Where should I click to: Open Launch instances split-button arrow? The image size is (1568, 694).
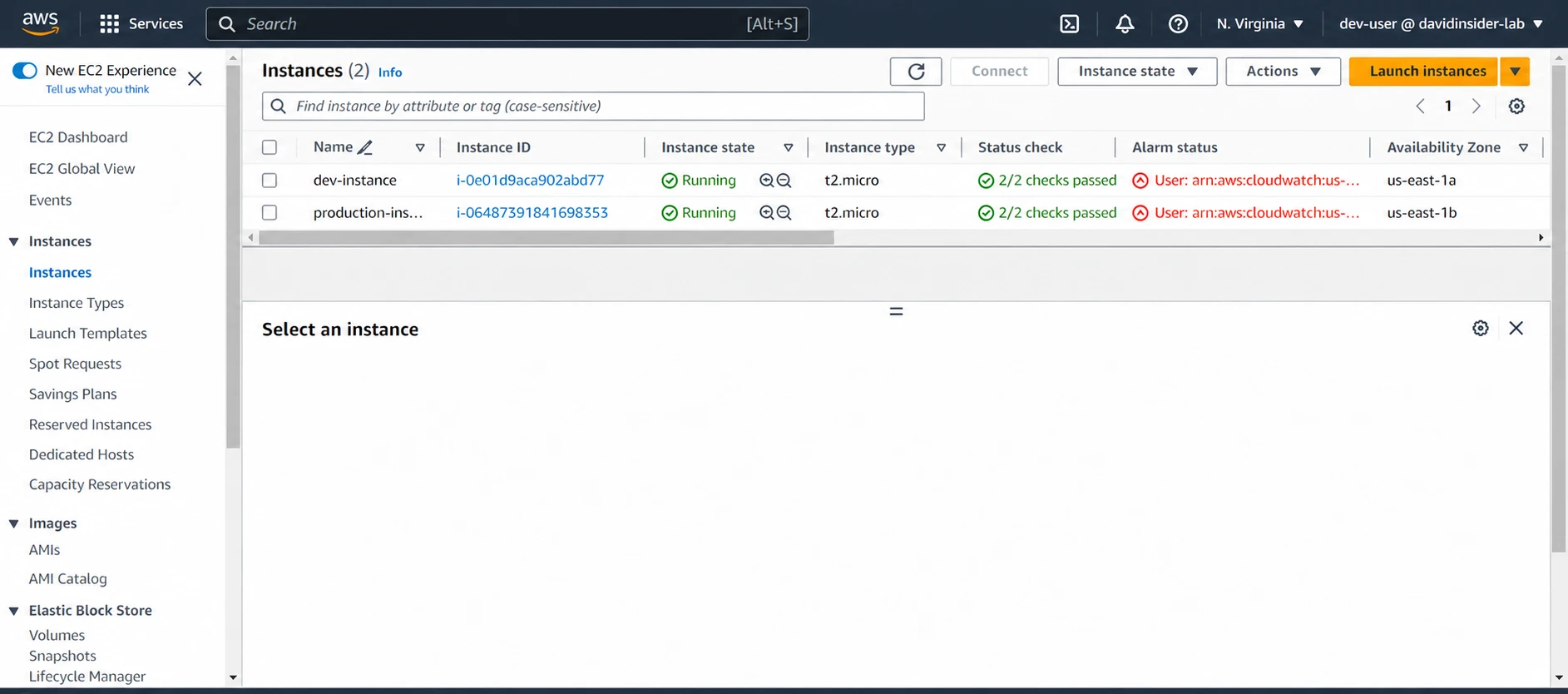coord(1515,72)
